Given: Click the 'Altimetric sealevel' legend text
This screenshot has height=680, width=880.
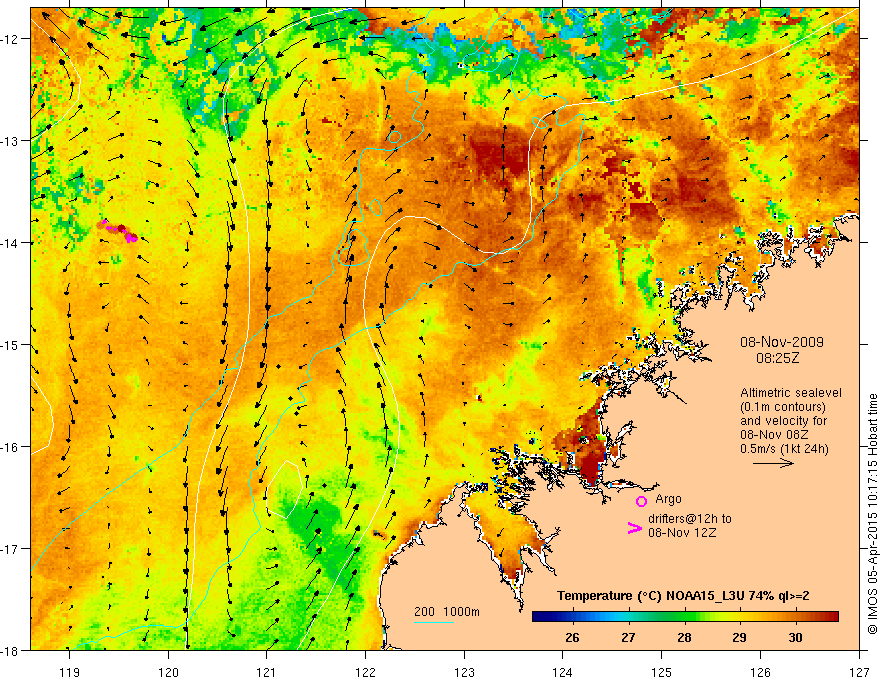Looking at the screenshot, I should [791, 393].
